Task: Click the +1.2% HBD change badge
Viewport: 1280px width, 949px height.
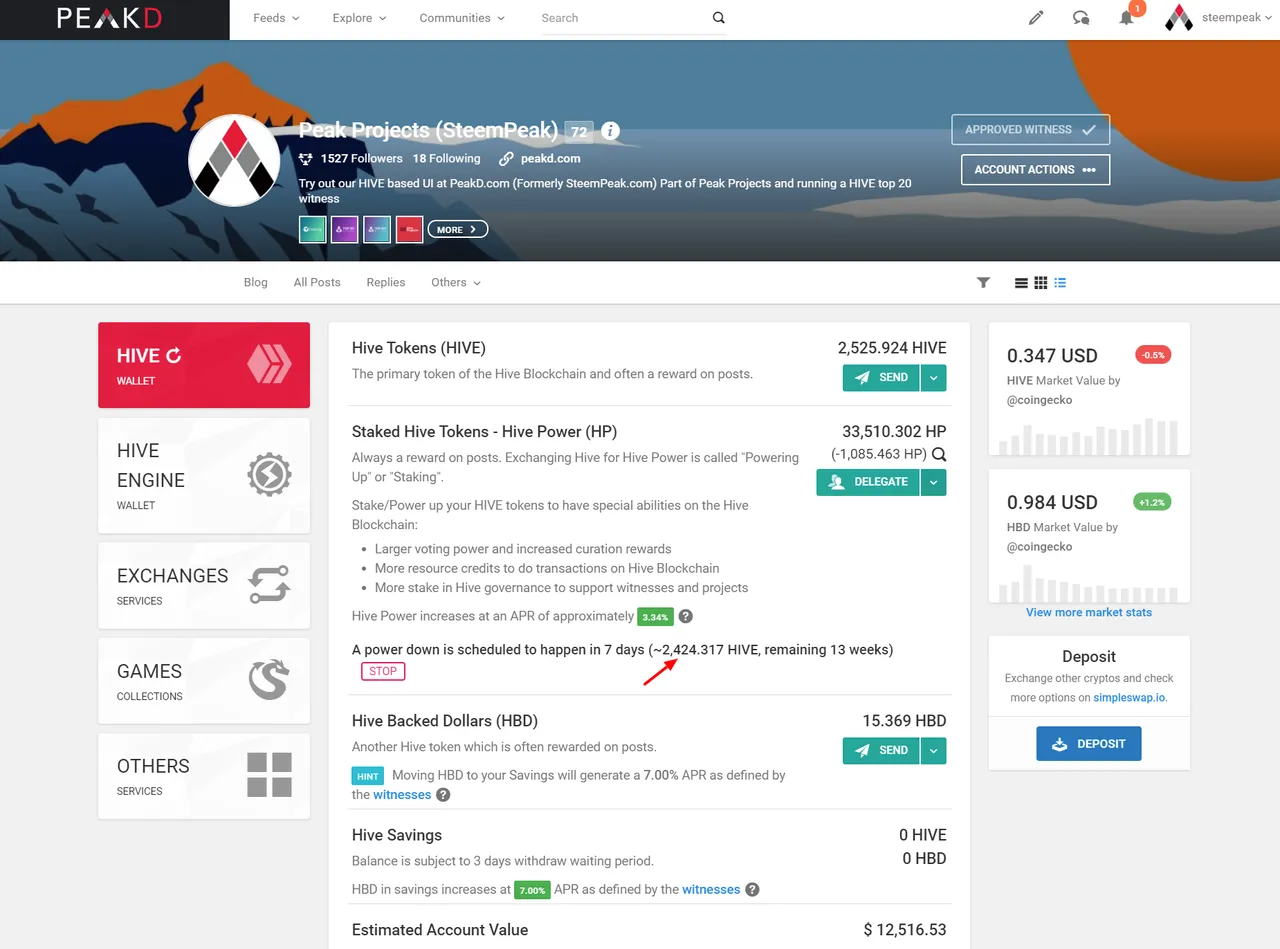Action: [1152, 502]
